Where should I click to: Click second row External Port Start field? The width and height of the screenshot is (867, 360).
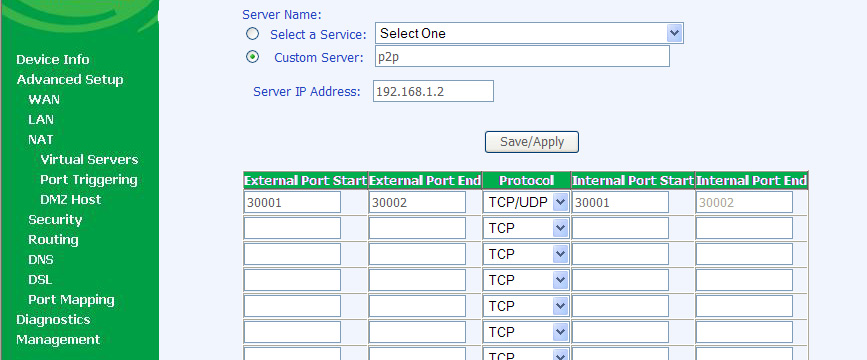[x=292, y=228]
